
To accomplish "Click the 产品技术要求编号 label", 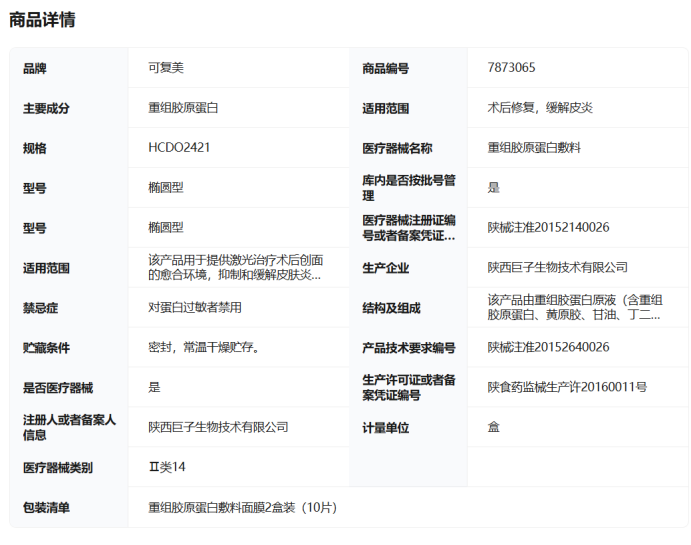I will point(409,348).
